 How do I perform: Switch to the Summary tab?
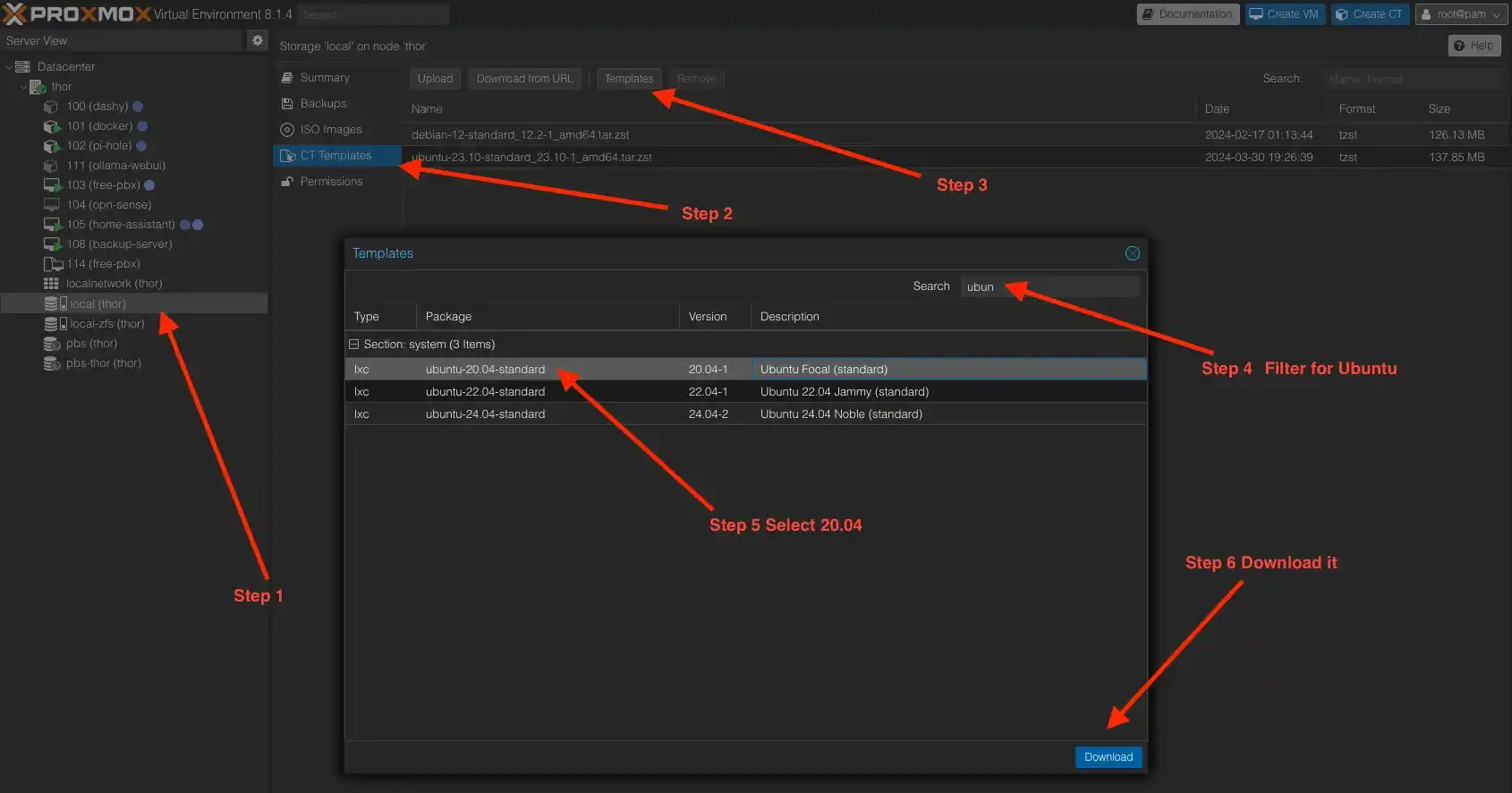pyautogui.click(x=325, y=78)
